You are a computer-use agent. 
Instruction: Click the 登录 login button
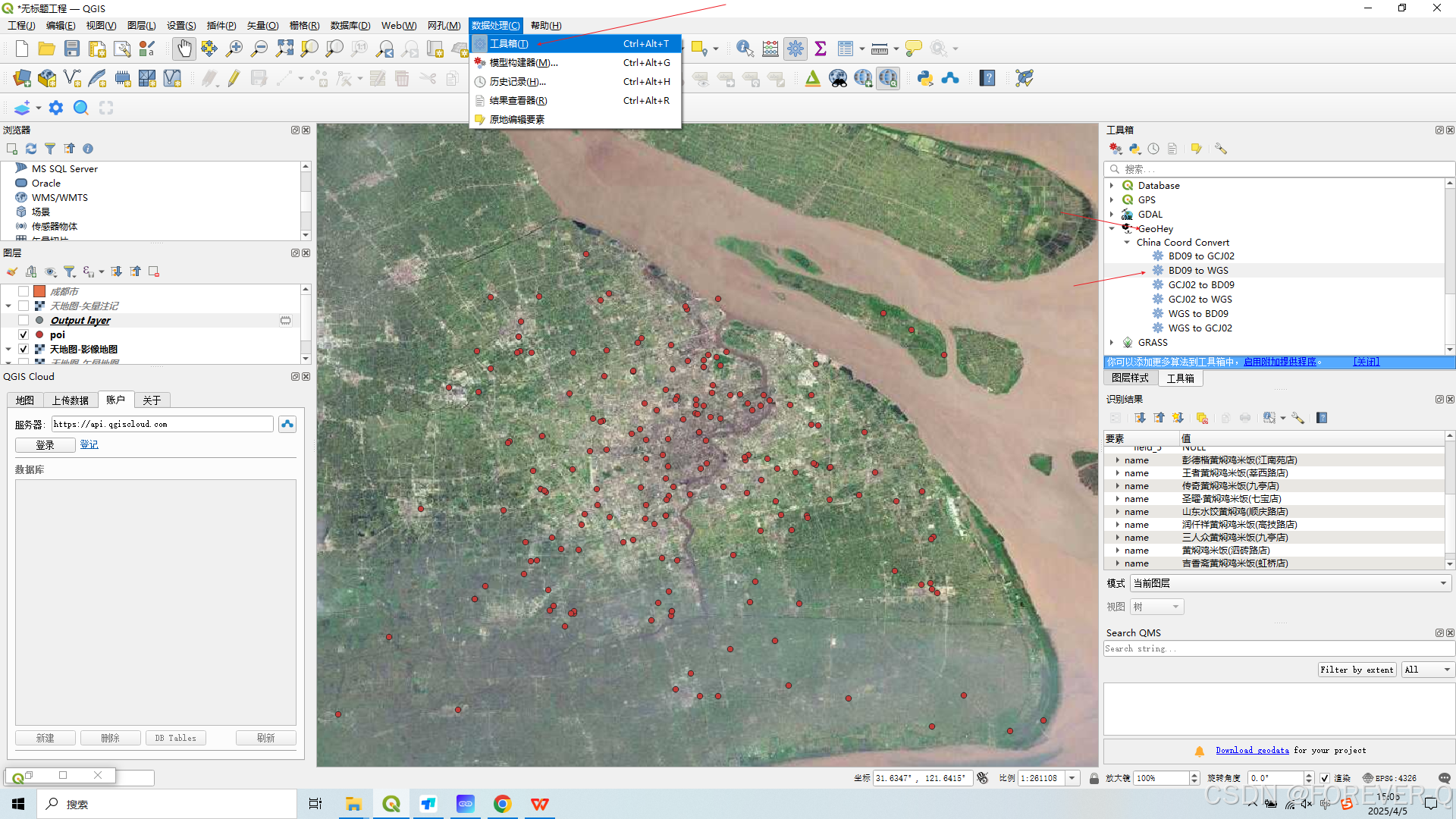[x=45, y=445]
